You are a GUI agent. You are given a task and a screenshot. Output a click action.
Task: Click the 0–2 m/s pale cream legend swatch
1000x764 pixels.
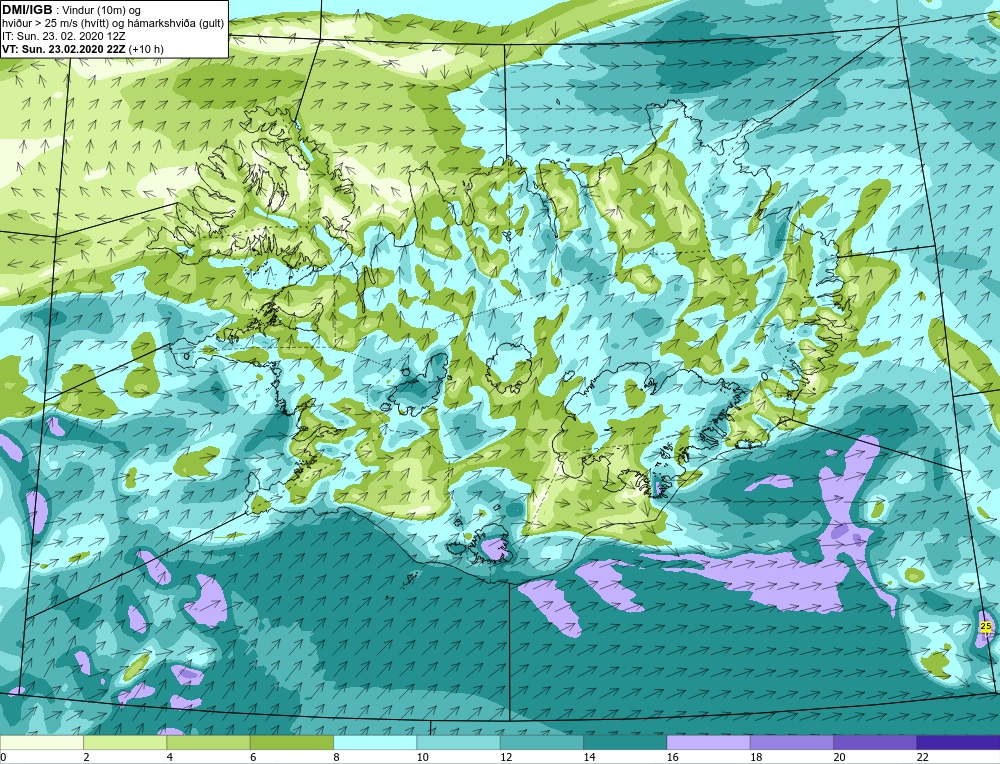point(41,742)
